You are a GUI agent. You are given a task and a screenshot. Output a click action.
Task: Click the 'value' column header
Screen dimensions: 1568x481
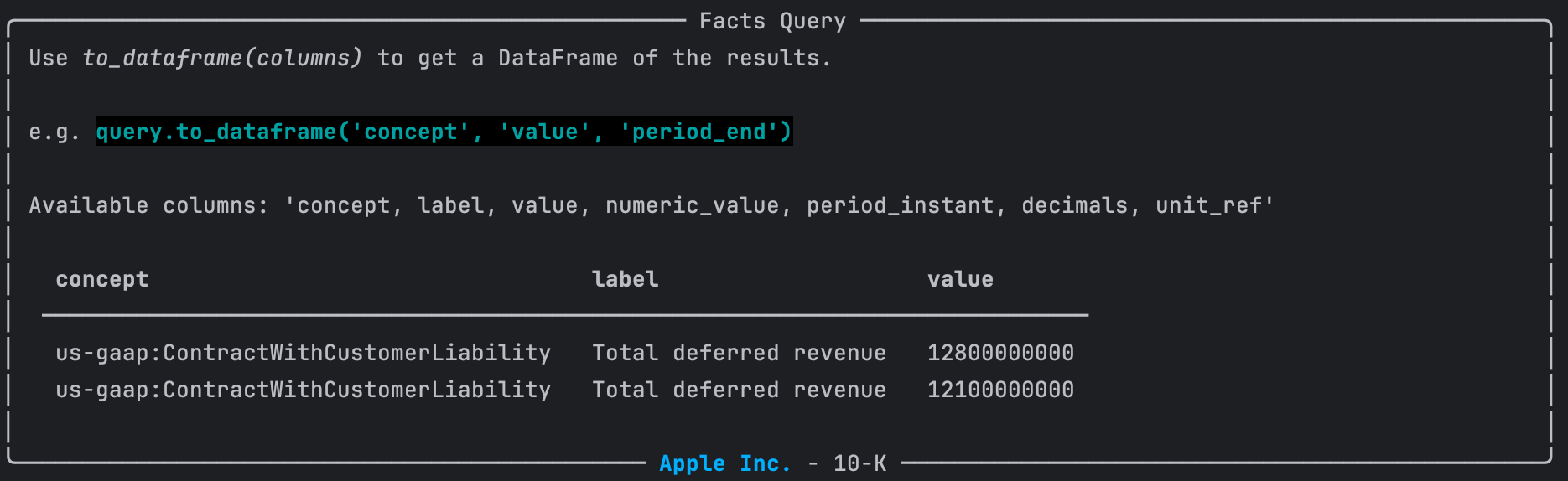(x=960, y=279)
